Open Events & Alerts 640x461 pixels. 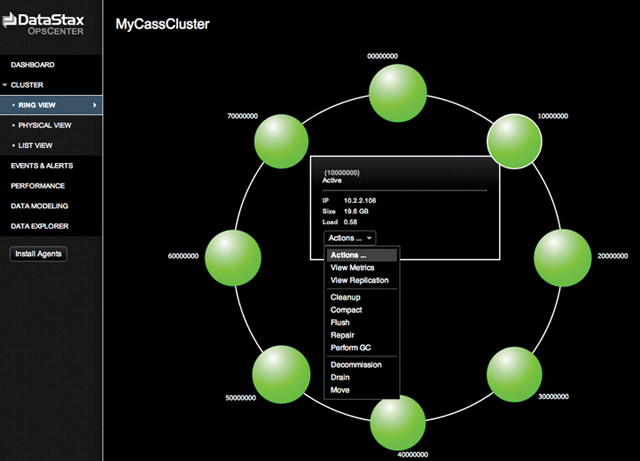click(42, 166)
